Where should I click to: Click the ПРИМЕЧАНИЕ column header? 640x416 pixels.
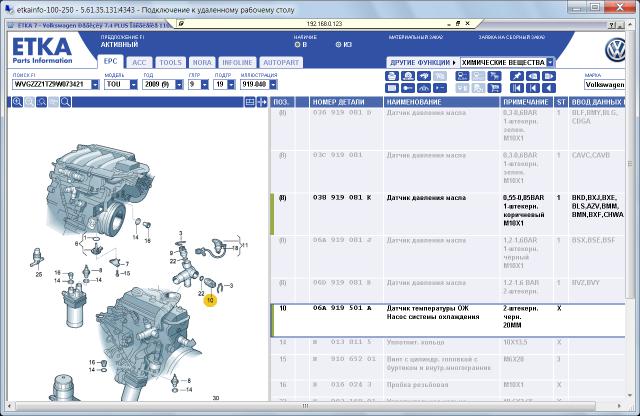[527, 102]
